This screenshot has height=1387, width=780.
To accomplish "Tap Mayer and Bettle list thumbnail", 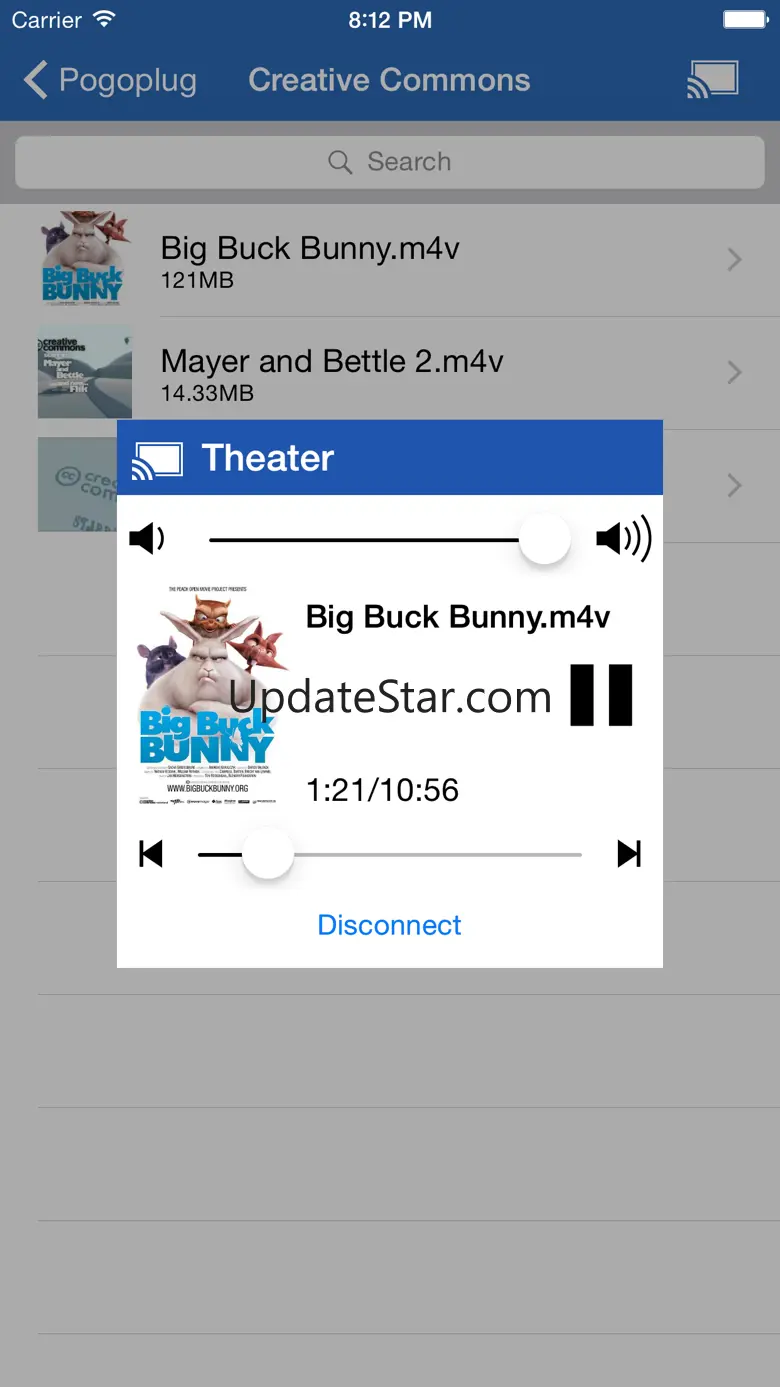I will tap(85, 372).
